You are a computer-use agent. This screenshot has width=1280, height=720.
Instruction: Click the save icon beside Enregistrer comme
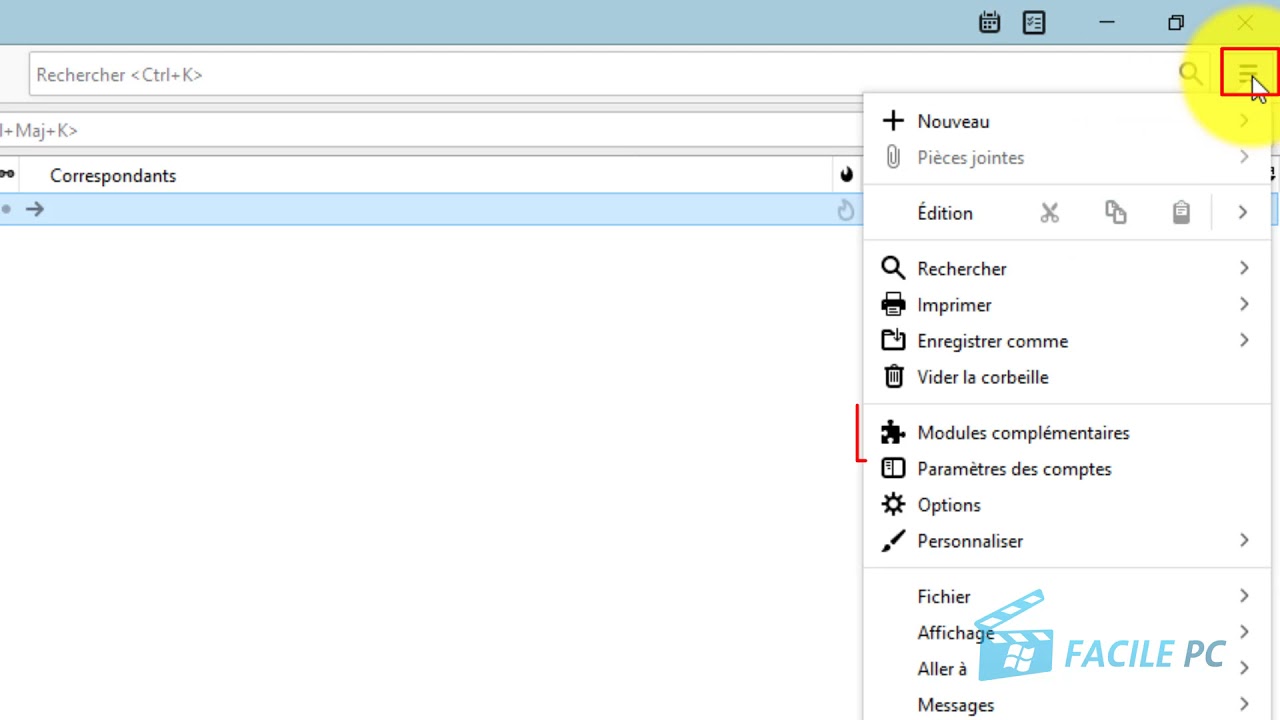pyautogui.click(x=893, y=340)
